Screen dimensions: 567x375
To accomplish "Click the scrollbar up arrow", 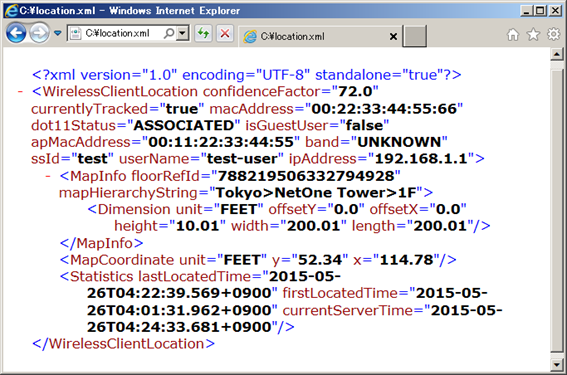I will point(557,55).
